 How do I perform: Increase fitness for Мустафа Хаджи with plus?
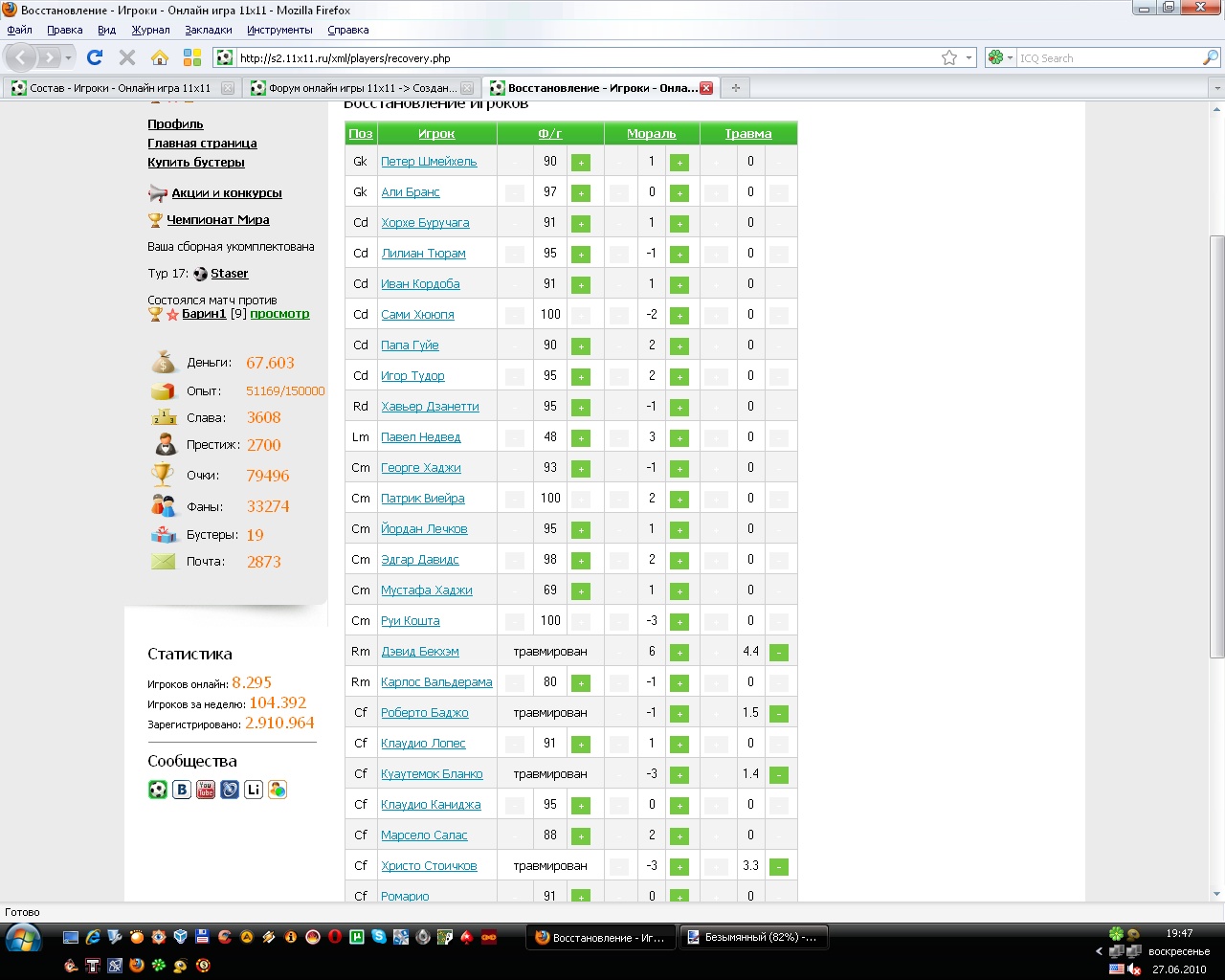[x=581, y=591]
